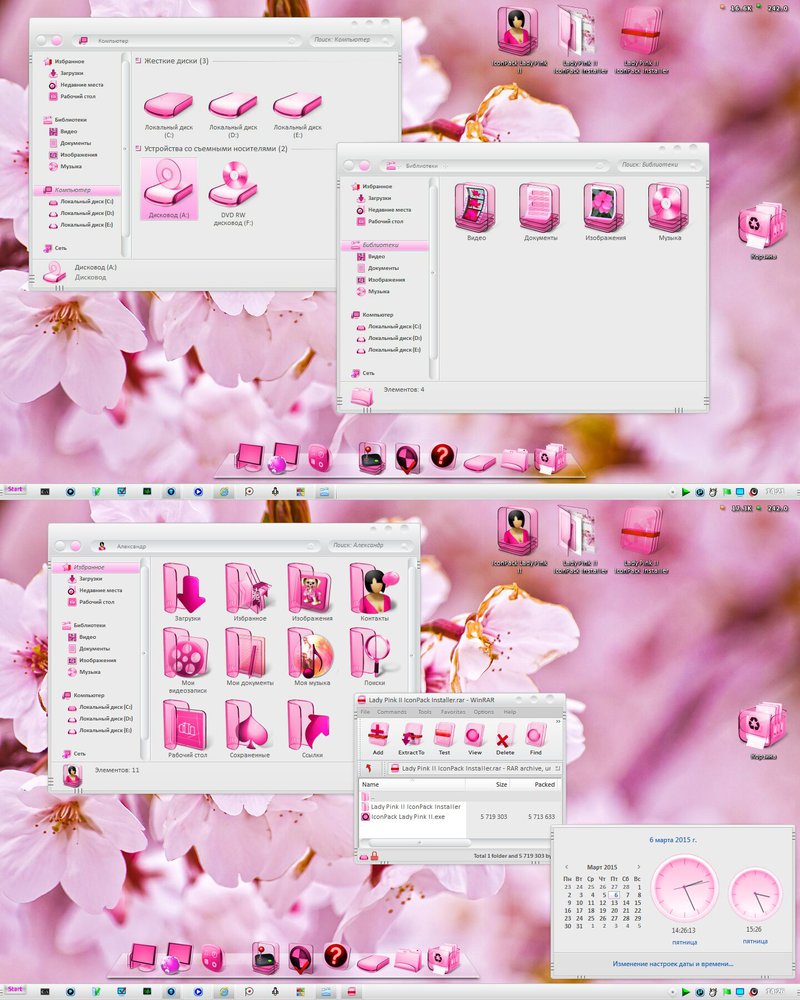Viewport: 800px width, 1000px height.
Task: Open the Options menu in WinRAR
Action: [x=482, y=712]
